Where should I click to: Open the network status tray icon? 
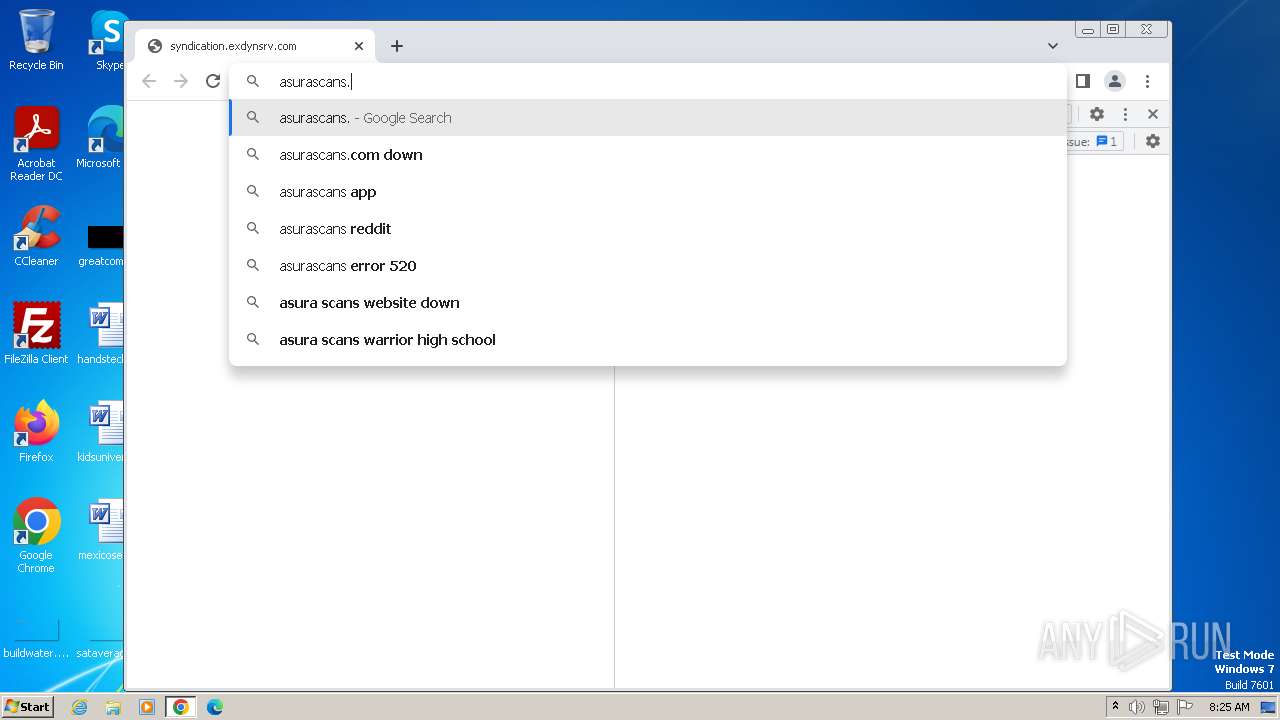point(1161,707)
